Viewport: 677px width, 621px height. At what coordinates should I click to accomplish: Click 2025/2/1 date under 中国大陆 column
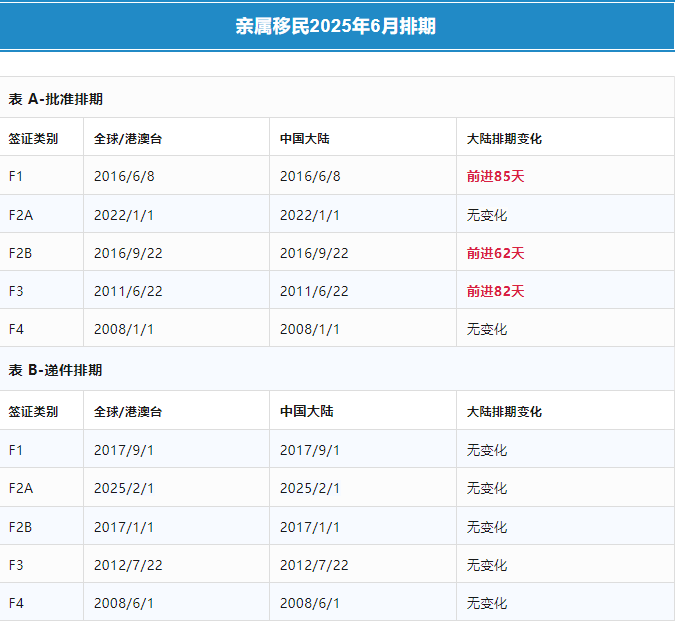pyautogui.click(x=310, y=488)
